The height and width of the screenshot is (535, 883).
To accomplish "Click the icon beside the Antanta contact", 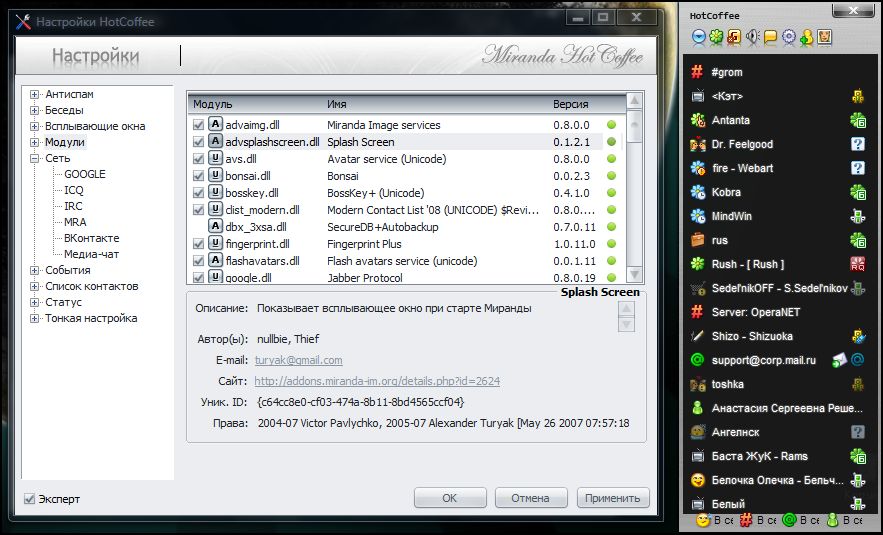I will 698,120.
